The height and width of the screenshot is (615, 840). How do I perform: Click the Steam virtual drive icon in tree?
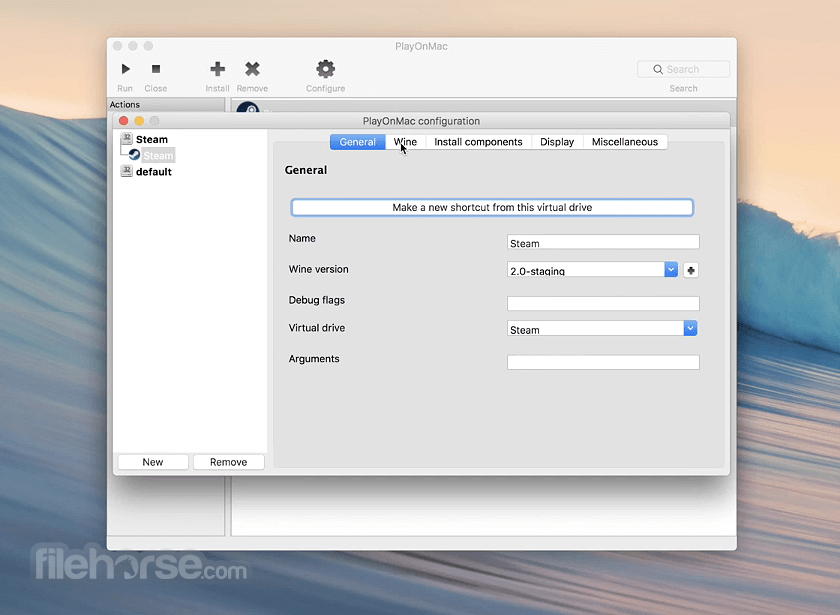(x=126, y=139)
